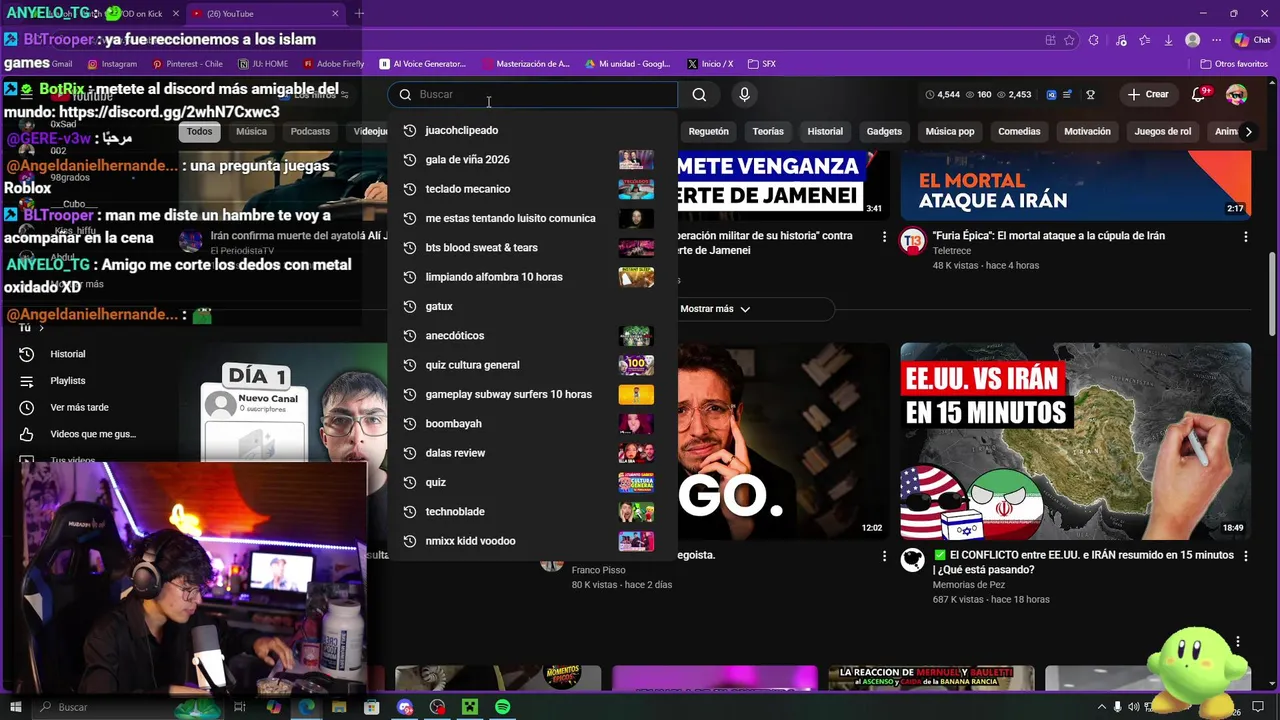The height and width of the screenshot is (720, 1280).
Task: Open the YouTube account avatar menu
Action: (1237, 94)
